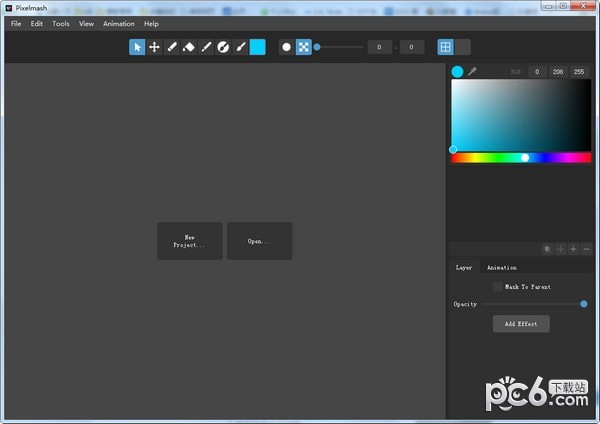This screenshot has height=424, width=600.
Task: Select the Pencil tool
Action: coord(171,47)
